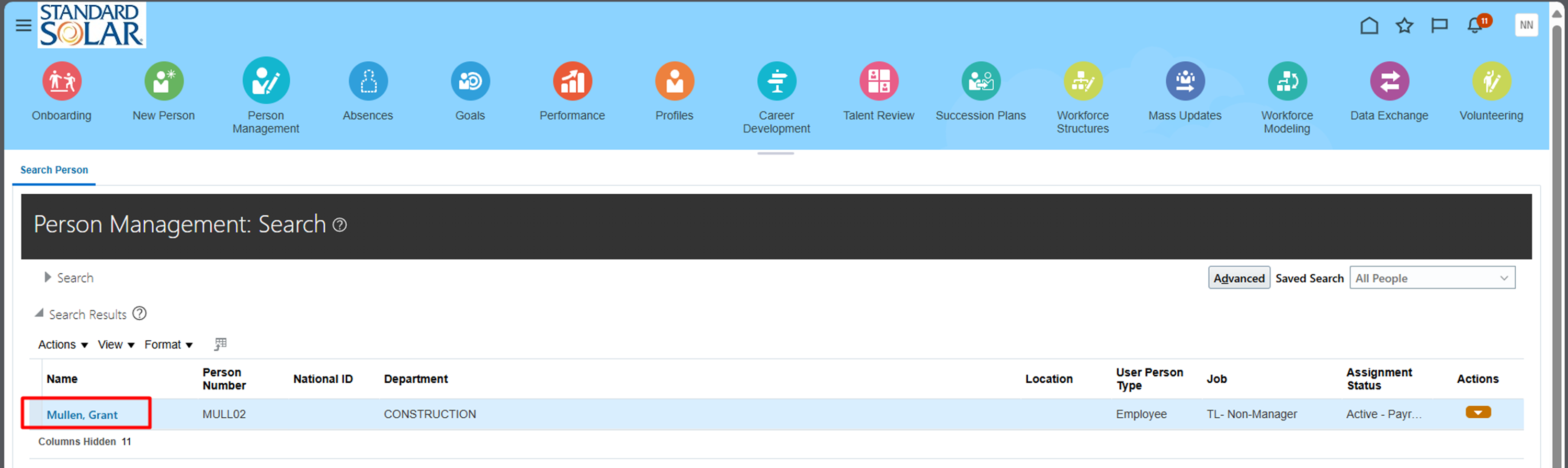Image resolution: width=1568 pixels, height=468 pixels.
Task: Click the Department column header
Action: coord(416,379)
